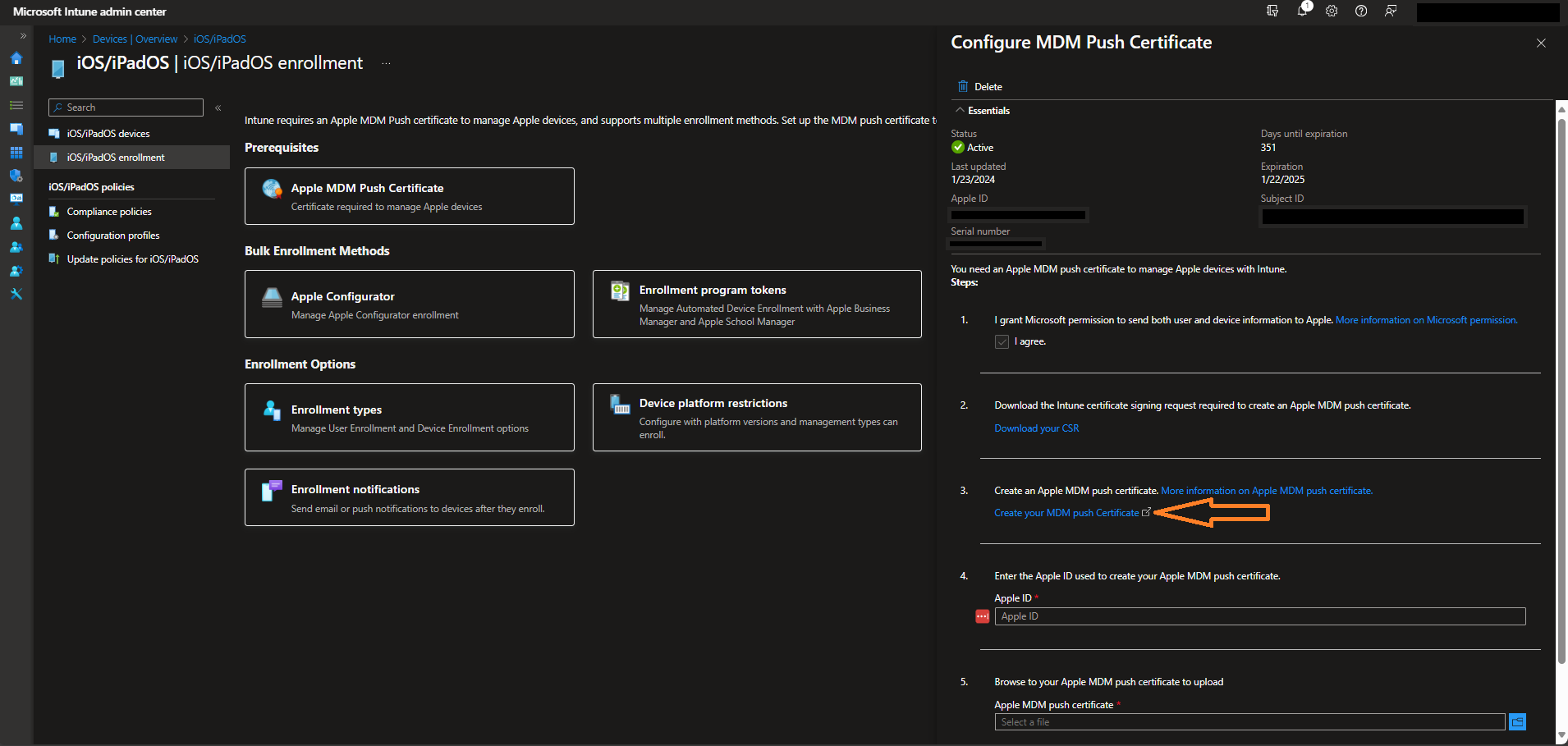This screenshot has height=746, width=1568.
Task: Open the settings gear in the top bar
Action: [x=1332, y=11]
